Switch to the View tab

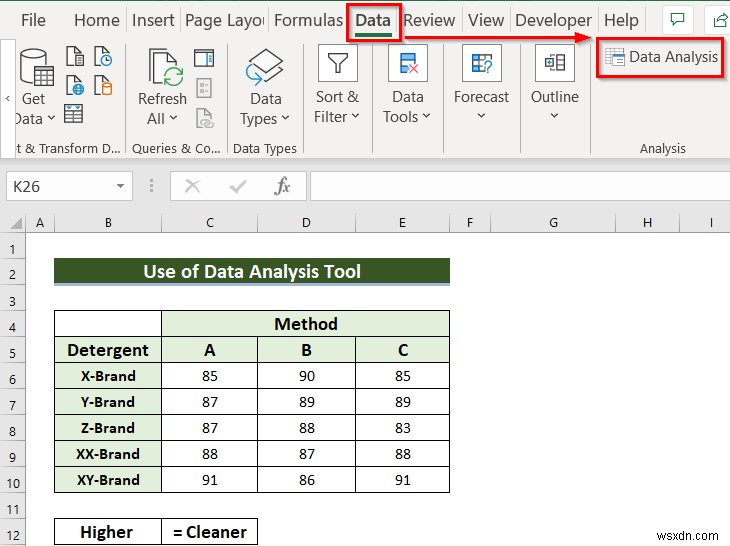pos(486,20)
